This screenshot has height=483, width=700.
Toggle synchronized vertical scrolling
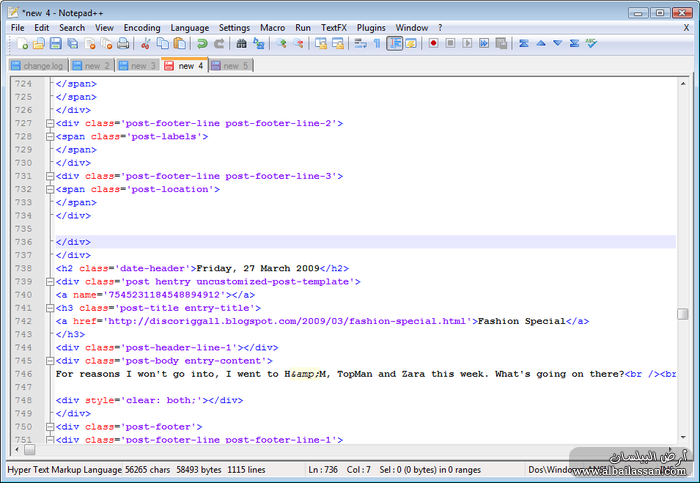(321, 43)
